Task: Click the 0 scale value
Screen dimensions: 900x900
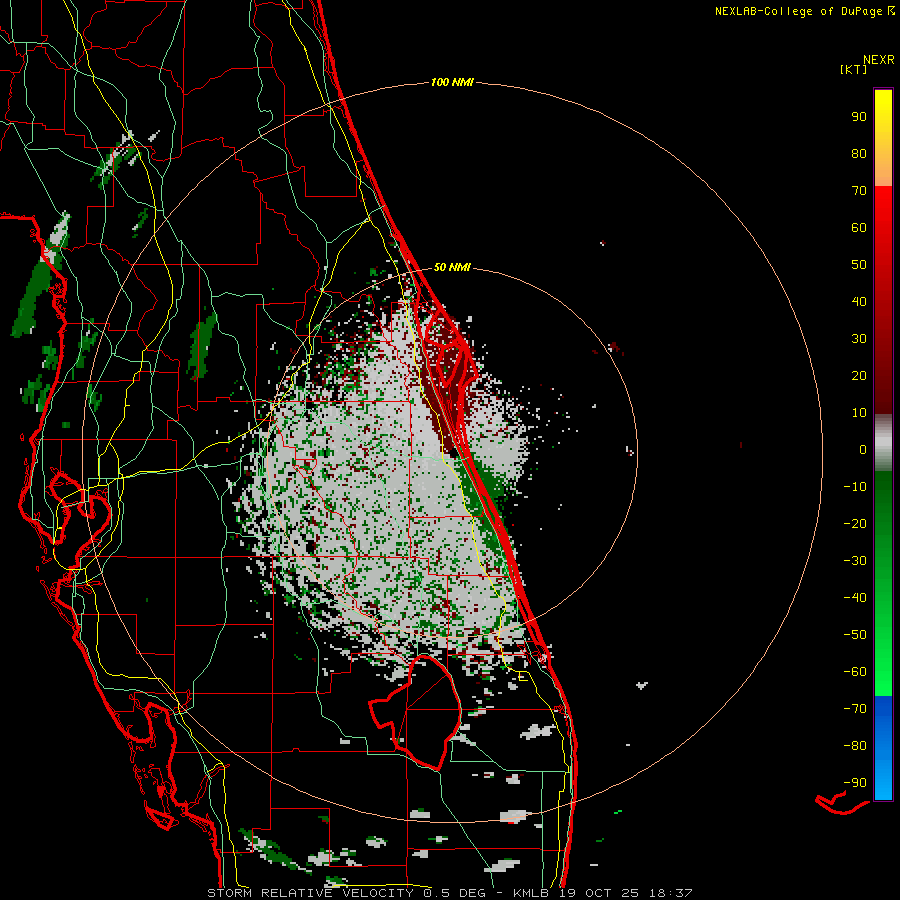Action: pos(863,449)
